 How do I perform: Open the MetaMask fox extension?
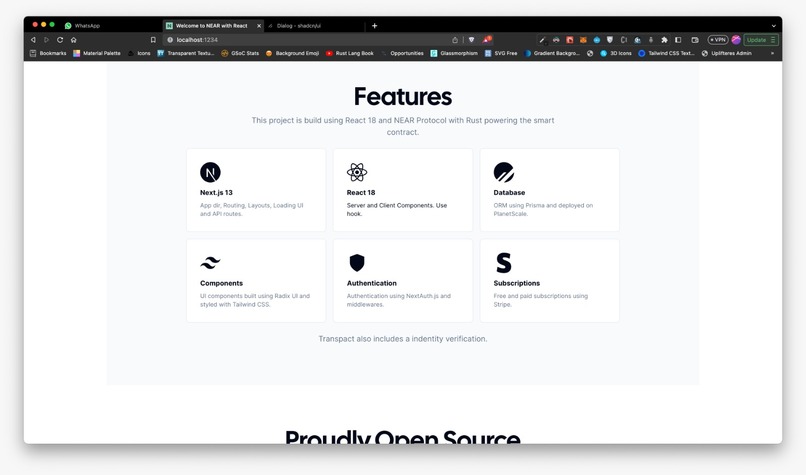click(x=583, y=40)
